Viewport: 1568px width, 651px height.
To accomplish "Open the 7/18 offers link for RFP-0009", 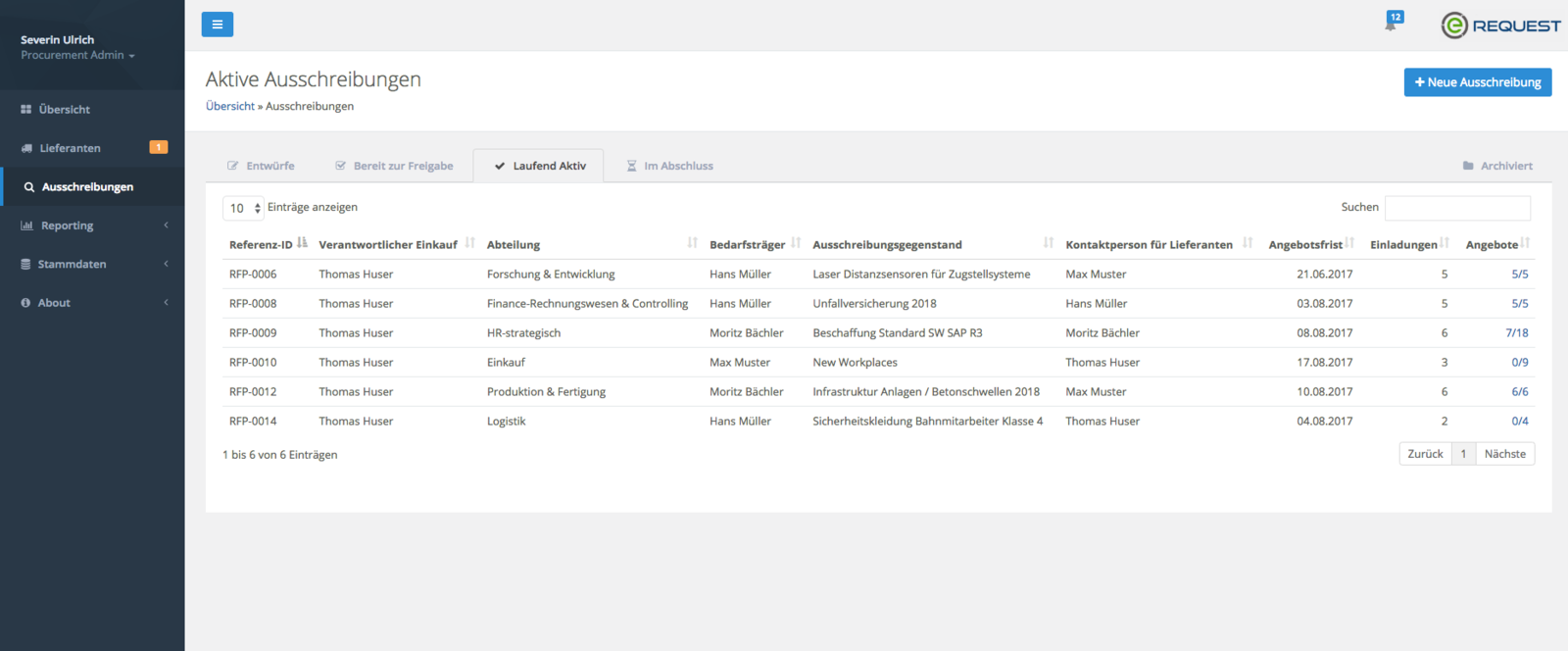I will [1516, 333].
